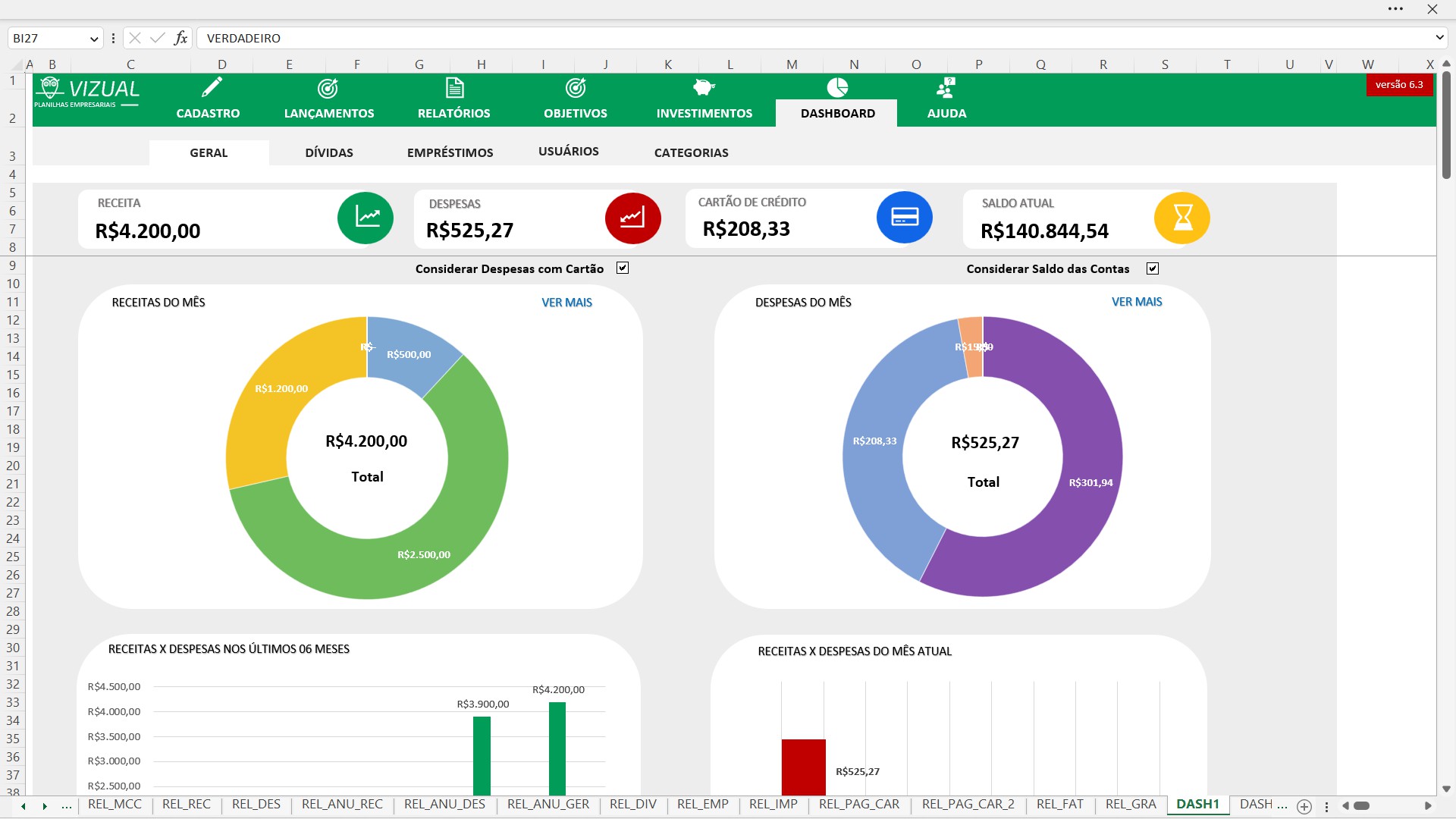Uncheck Considerar Saldo das Contas checkbox
1456x819 pixels.
click(x=1153, y=268)
